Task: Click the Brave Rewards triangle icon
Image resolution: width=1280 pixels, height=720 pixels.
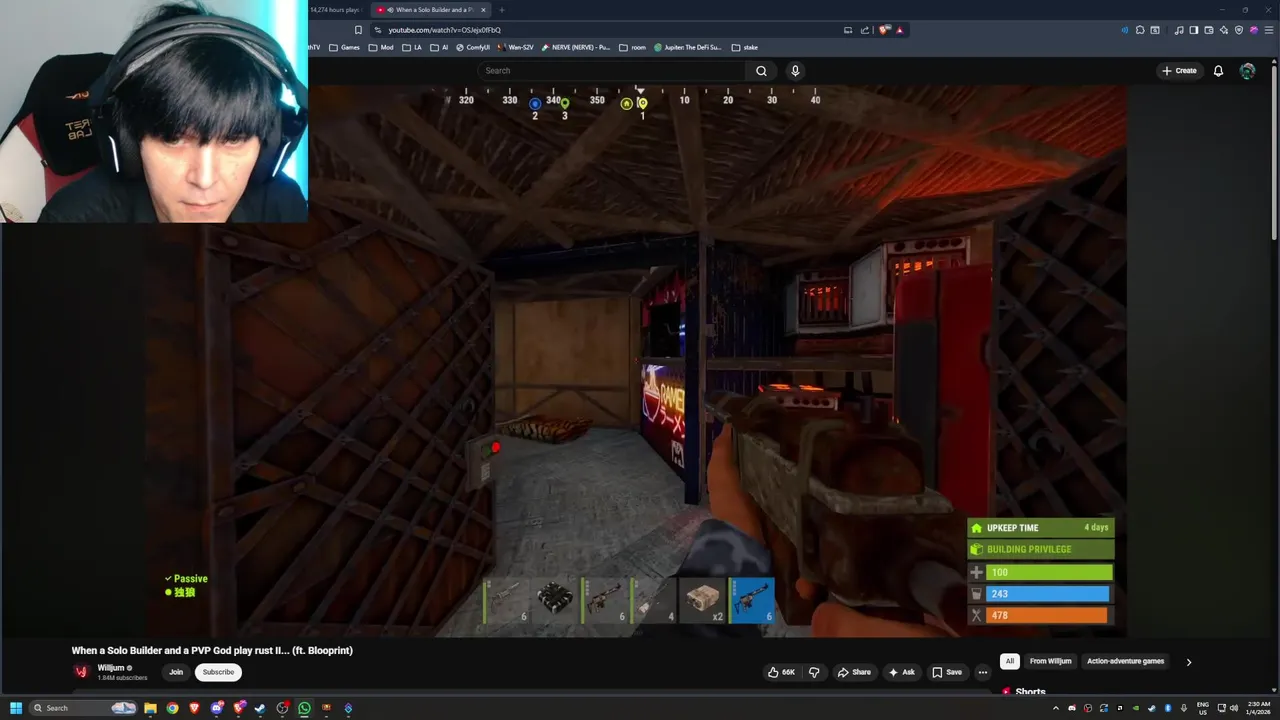Action: click(899, 30)
